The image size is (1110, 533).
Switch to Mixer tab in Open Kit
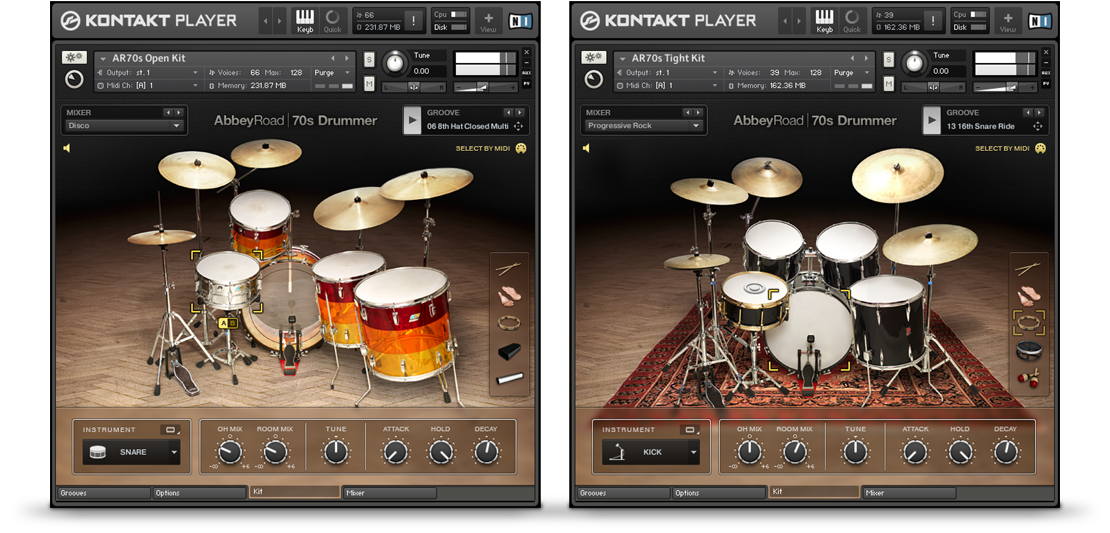(389, 493)
